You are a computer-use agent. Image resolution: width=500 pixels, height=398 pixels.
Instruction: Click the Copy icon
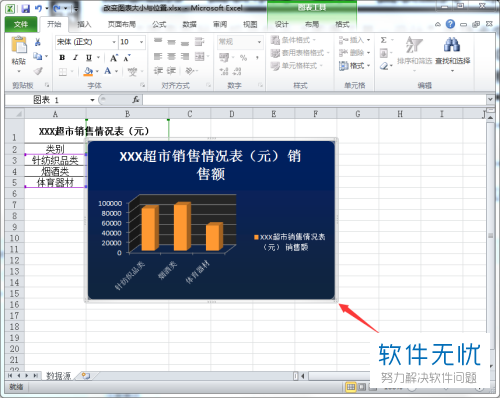[38, 56]
